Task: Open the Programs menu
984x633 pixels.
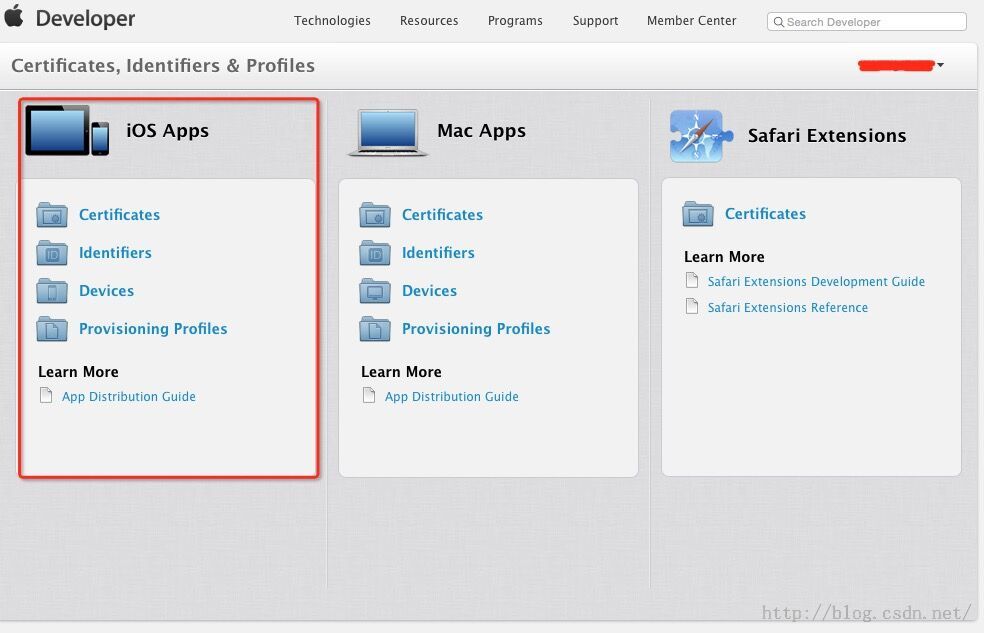Action: pyautogui.click(x=515, y=21)
